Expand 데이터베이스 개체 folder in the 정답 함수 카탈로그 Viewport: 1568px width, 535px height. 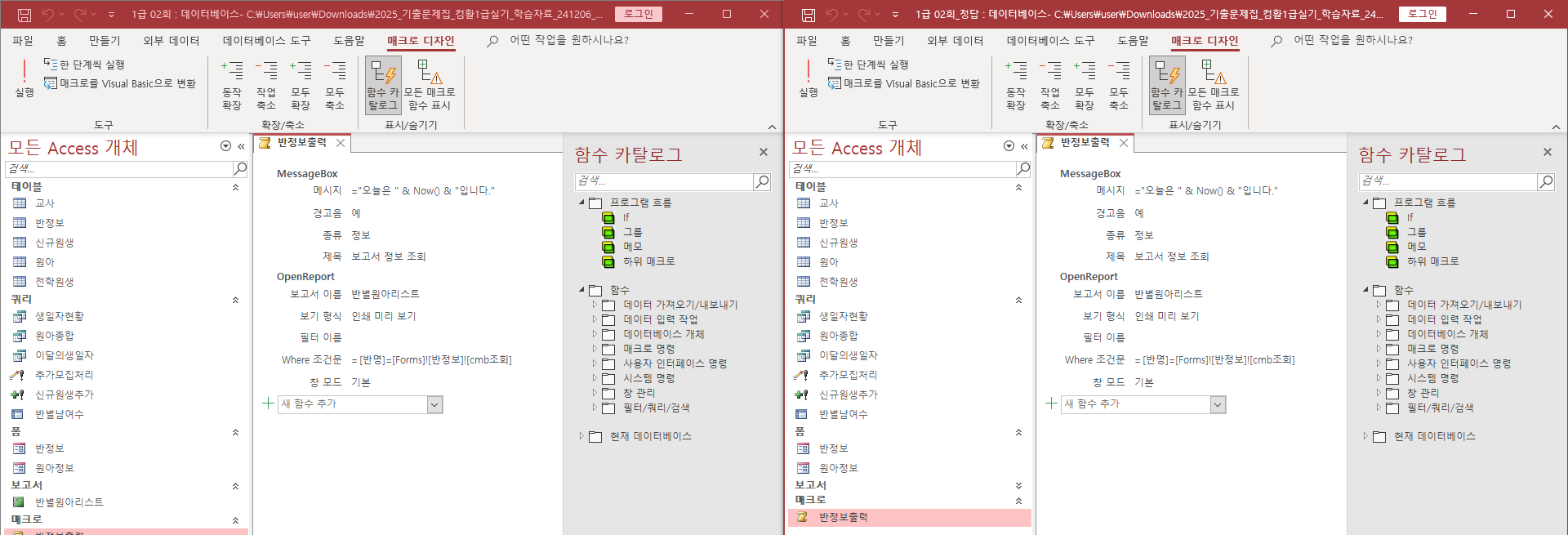(1379, 334)
